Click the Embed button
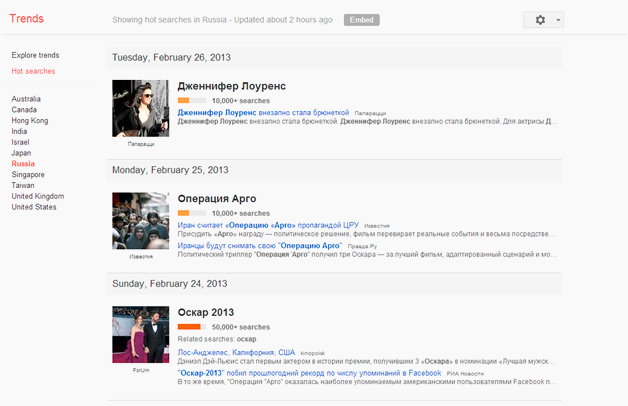Viewport: 628px width, 406px height. [x=362, y=20]
